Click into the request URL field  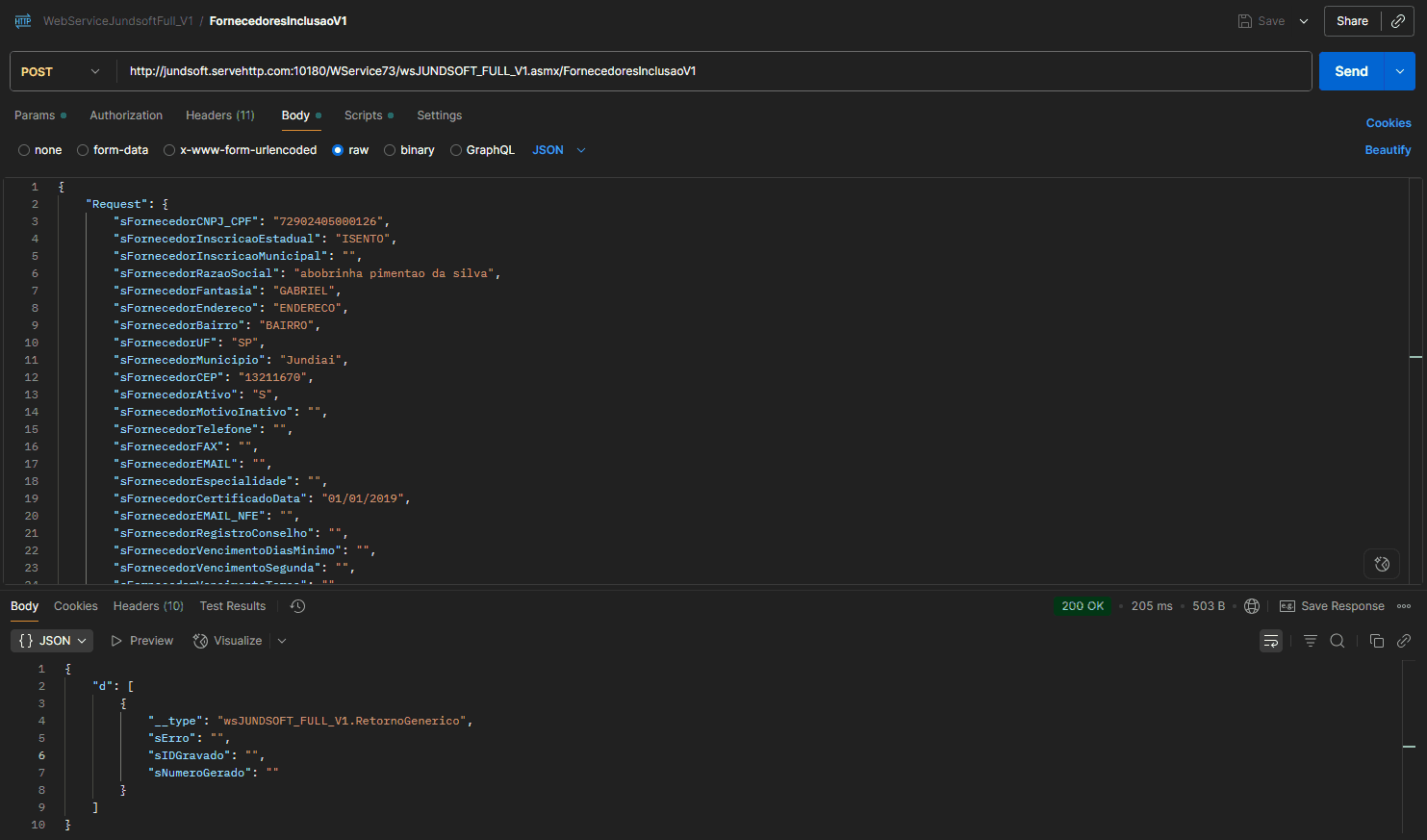coord(712,71)
